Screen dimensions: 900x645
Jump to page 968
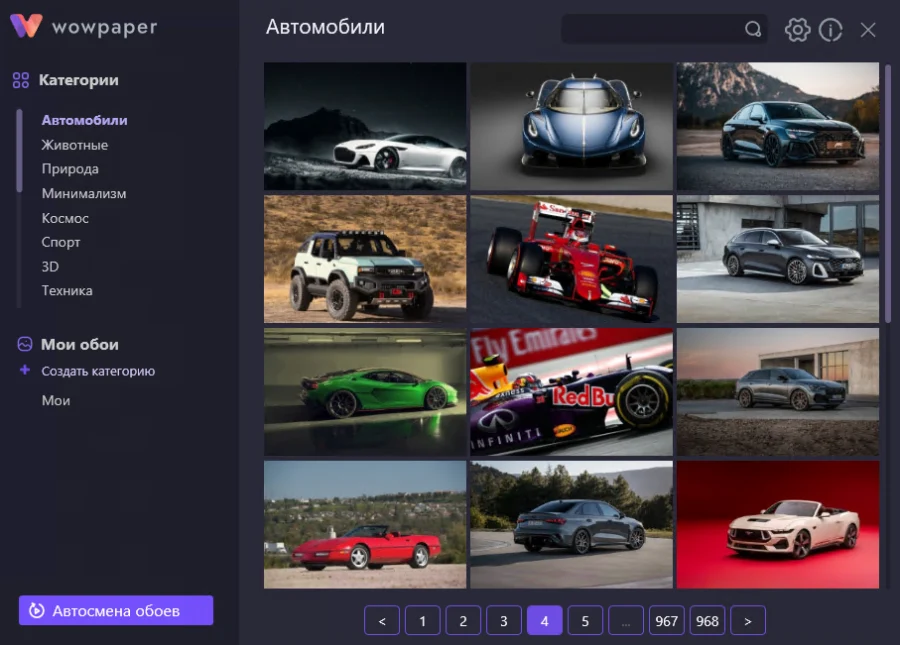707,621
